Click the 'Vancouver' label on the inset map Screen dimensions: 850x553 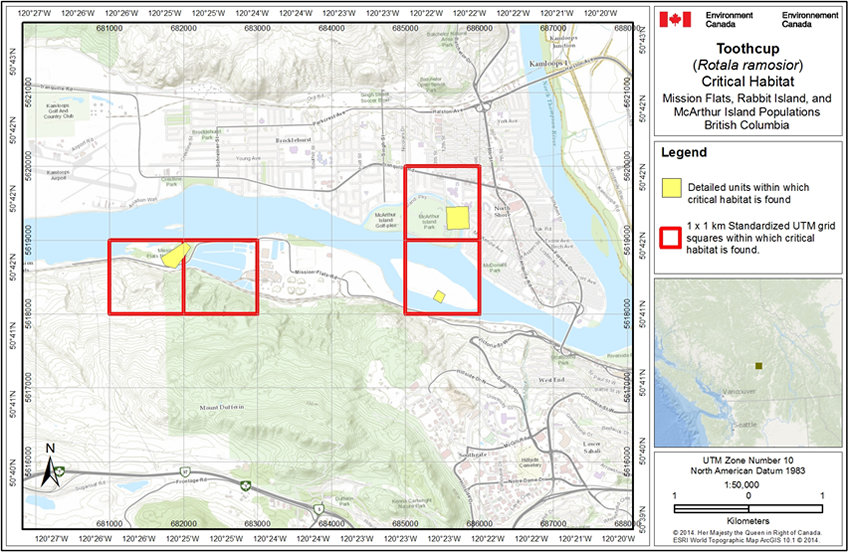click(x=739, y=391)
